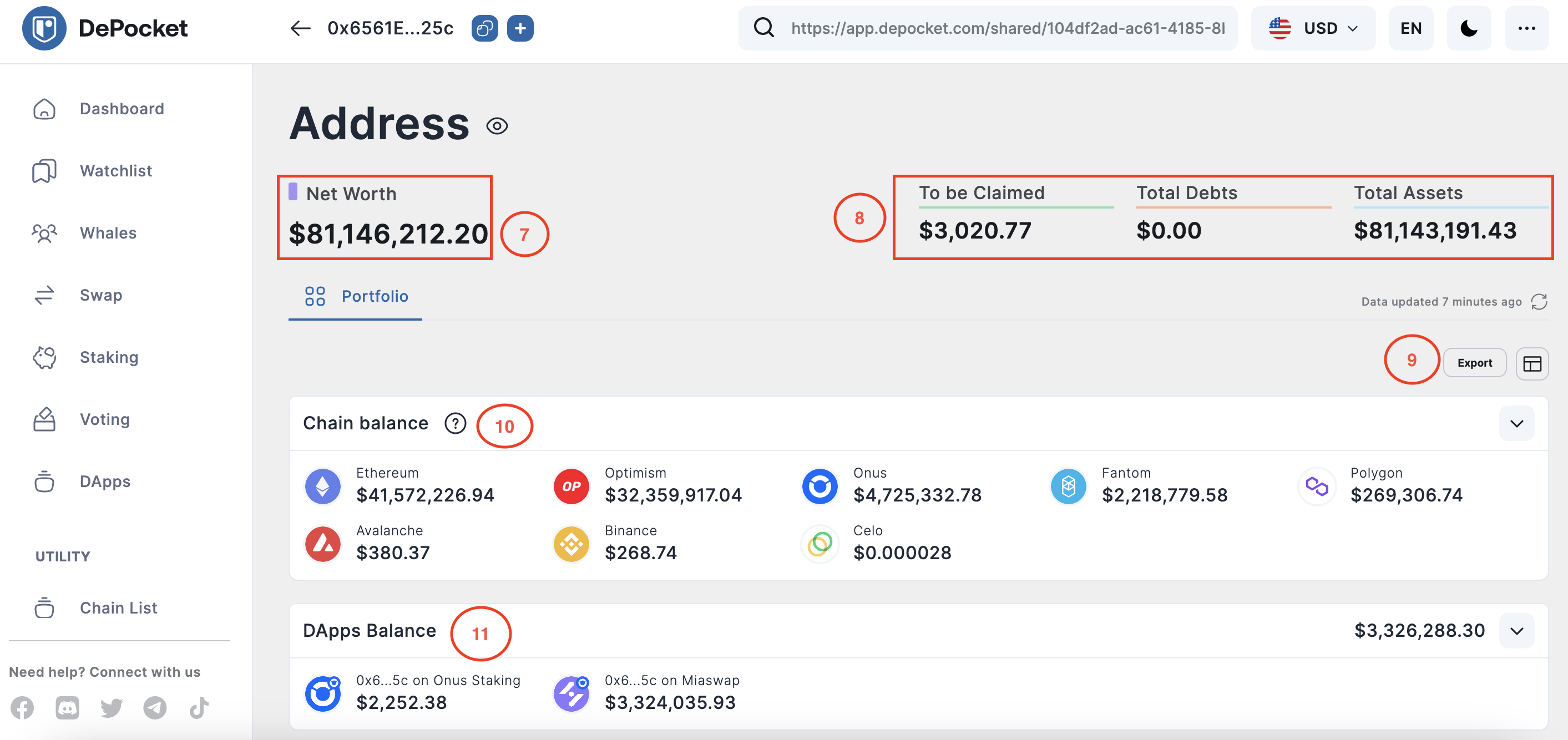Click the Polygon chain icon

coord(1317,485)
